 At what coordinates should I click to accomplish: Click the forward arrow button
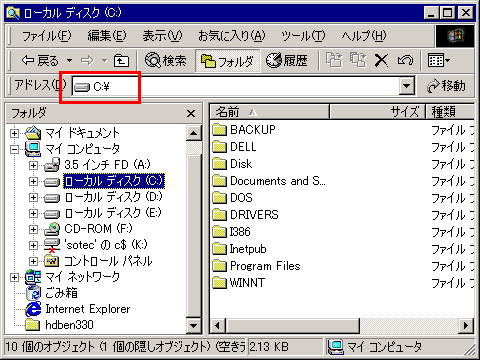[x=87, y=61]
